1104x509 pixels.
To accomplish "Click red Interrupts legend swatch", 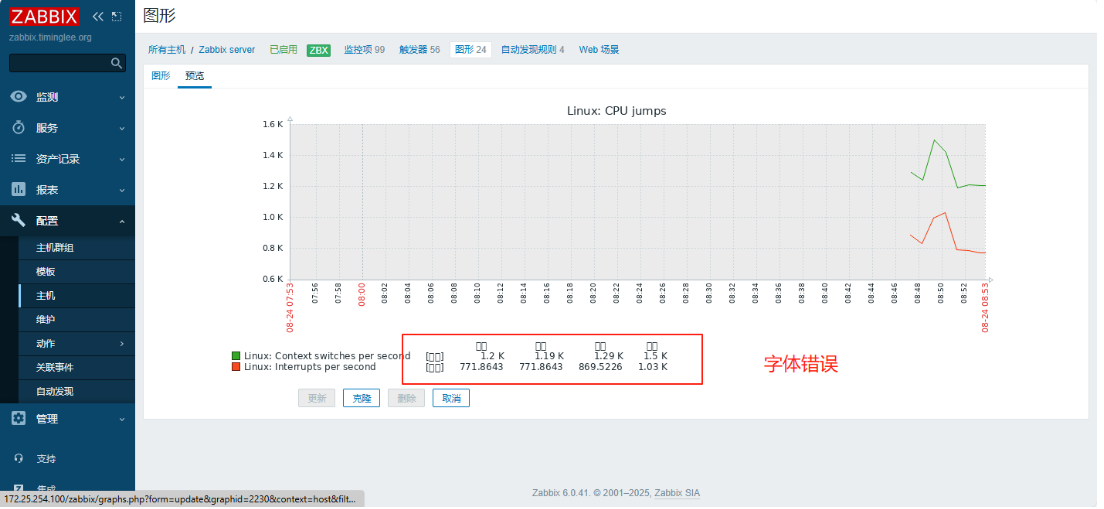I will click(x=236, y=367).
